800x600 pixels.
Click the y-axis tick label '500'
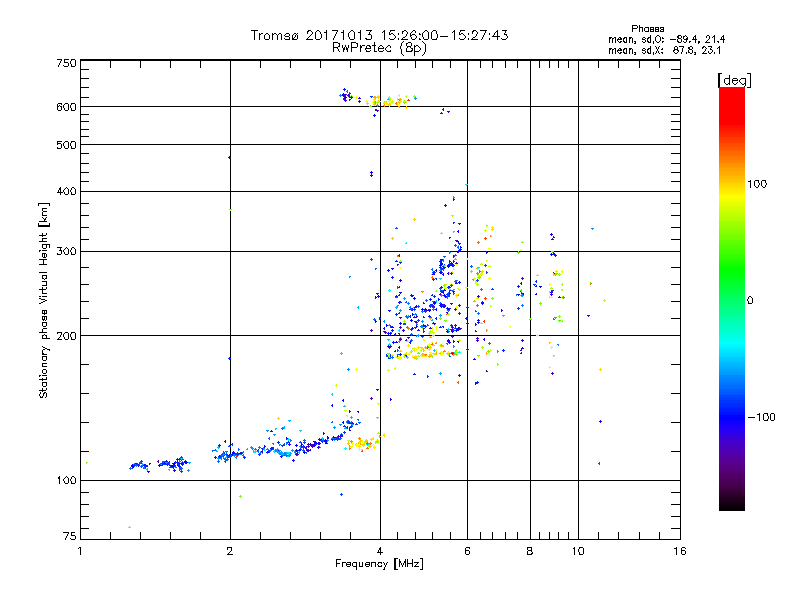coord(67,145)
